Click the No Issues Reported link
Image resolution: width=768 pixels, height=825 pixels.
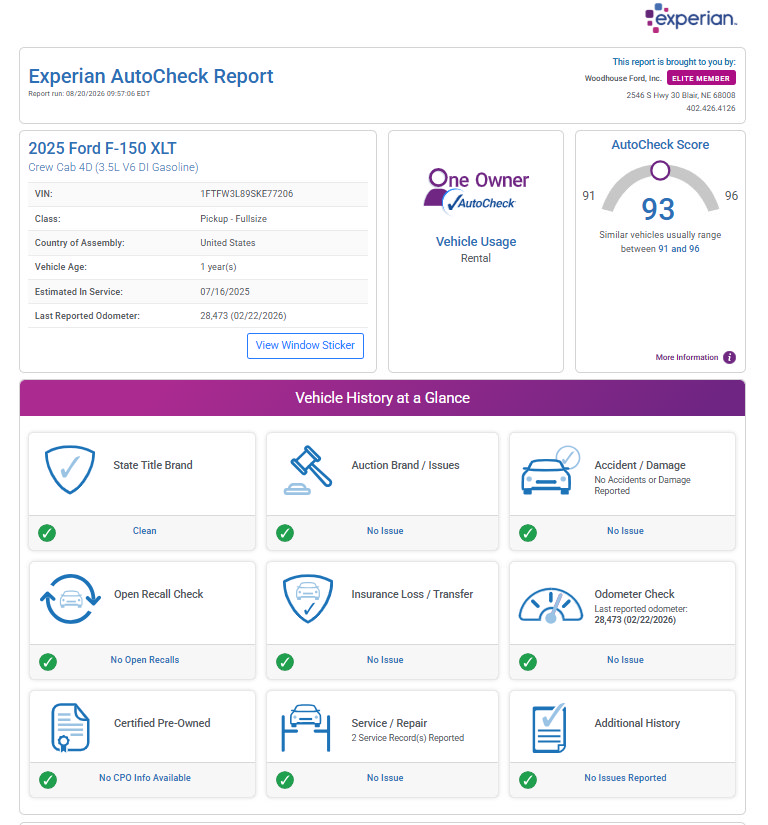pyautogui.click(x=625, y=778)
